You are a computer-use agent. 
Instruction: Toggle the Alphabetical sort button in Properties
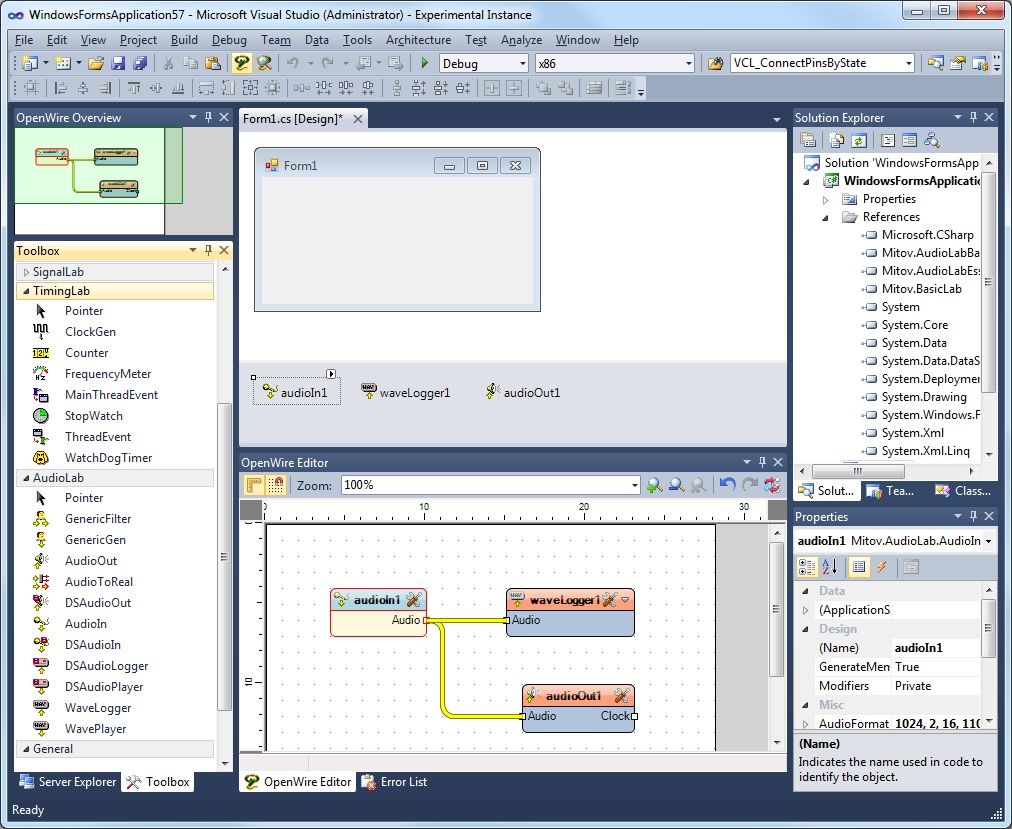pos(830,567)
